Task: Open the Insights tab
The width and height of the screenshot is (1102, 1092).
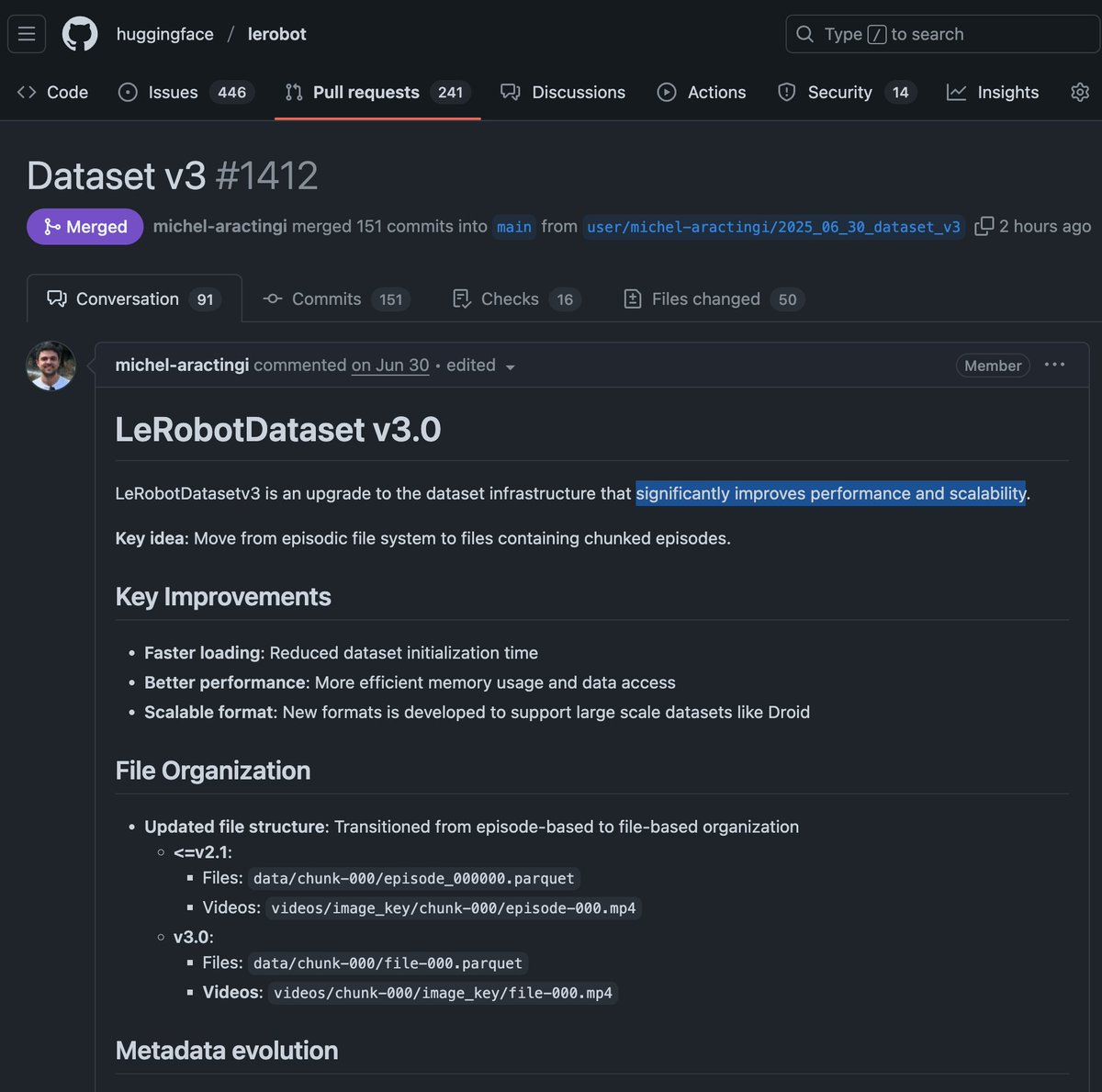Action: click(x=993, y=92)
